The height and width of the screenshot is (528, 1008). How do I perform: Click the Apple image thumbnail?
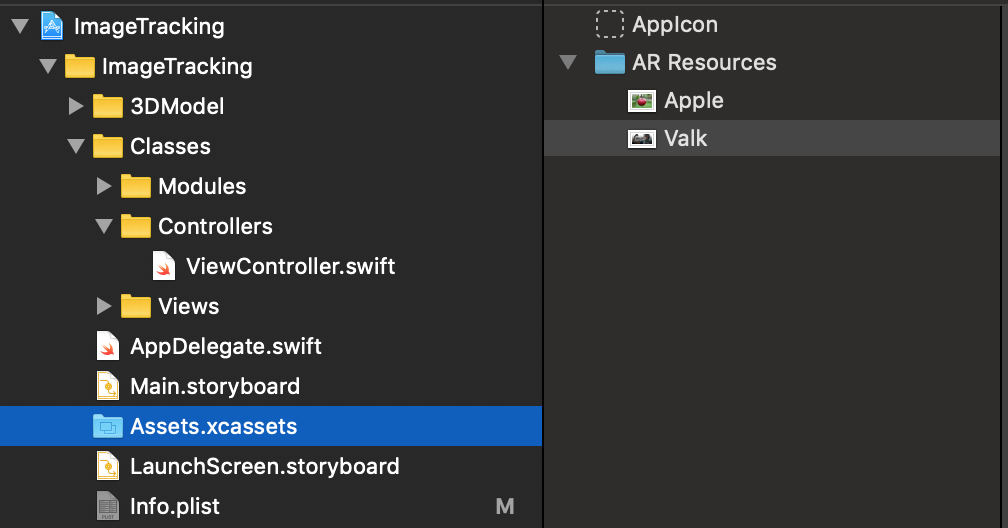pyautogui.click(x=641, y=100)
